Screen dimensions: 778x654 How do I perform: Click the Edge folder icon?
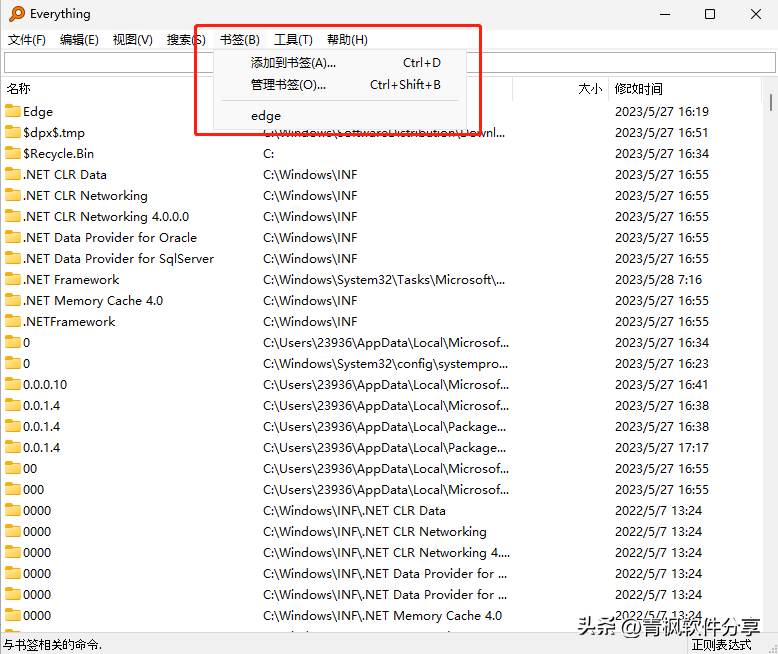(x=13, y=111)
